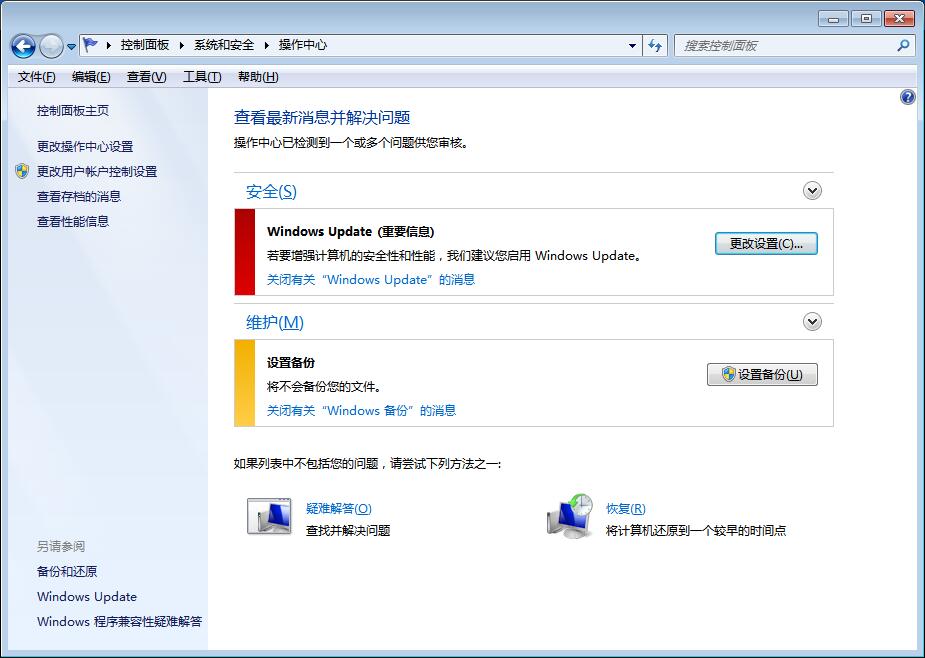Open the address bar history dropdown
The width and height of the screenshot is (925, 658).
click(x=632, y=45)
